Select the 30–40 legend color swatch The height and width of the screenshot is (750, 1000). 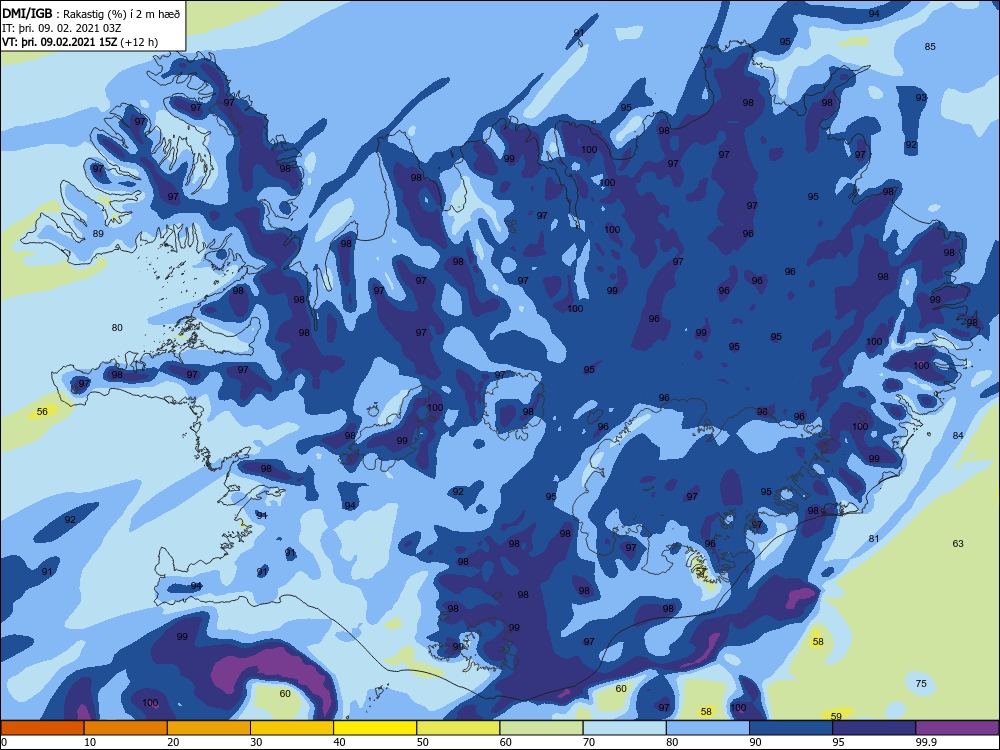tap(292, 728)
